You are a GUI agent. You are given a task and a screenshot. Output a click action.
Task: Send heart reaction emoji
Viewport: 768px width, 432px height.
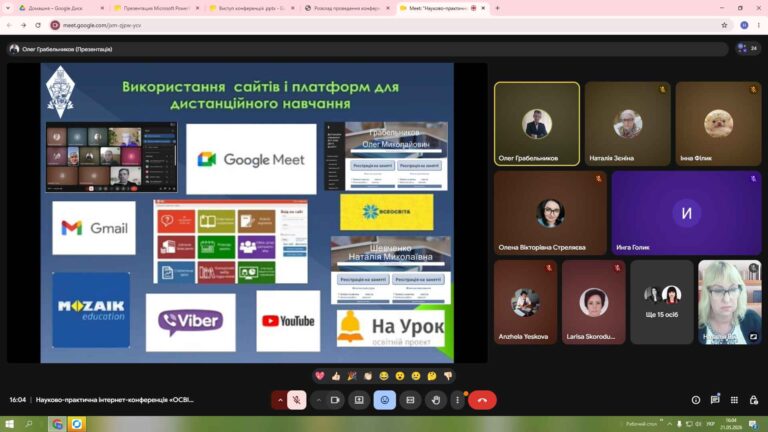[320, 376]
